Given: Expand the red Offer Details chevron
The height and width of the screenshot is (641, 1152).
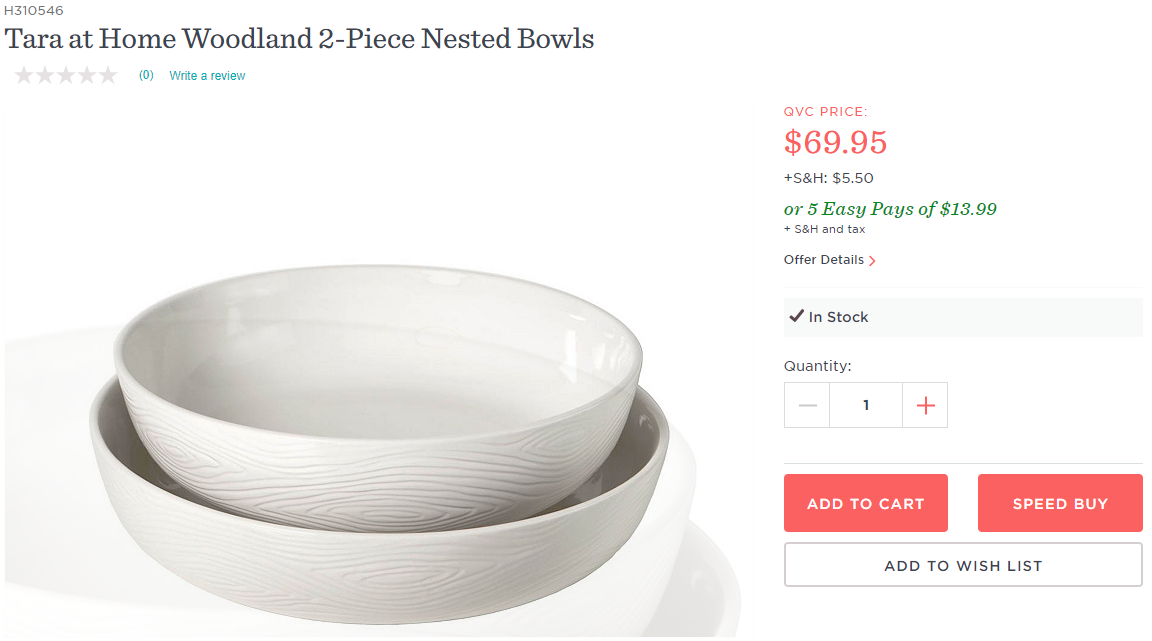Looking at the screenshot, I should [x=872, y=261].
